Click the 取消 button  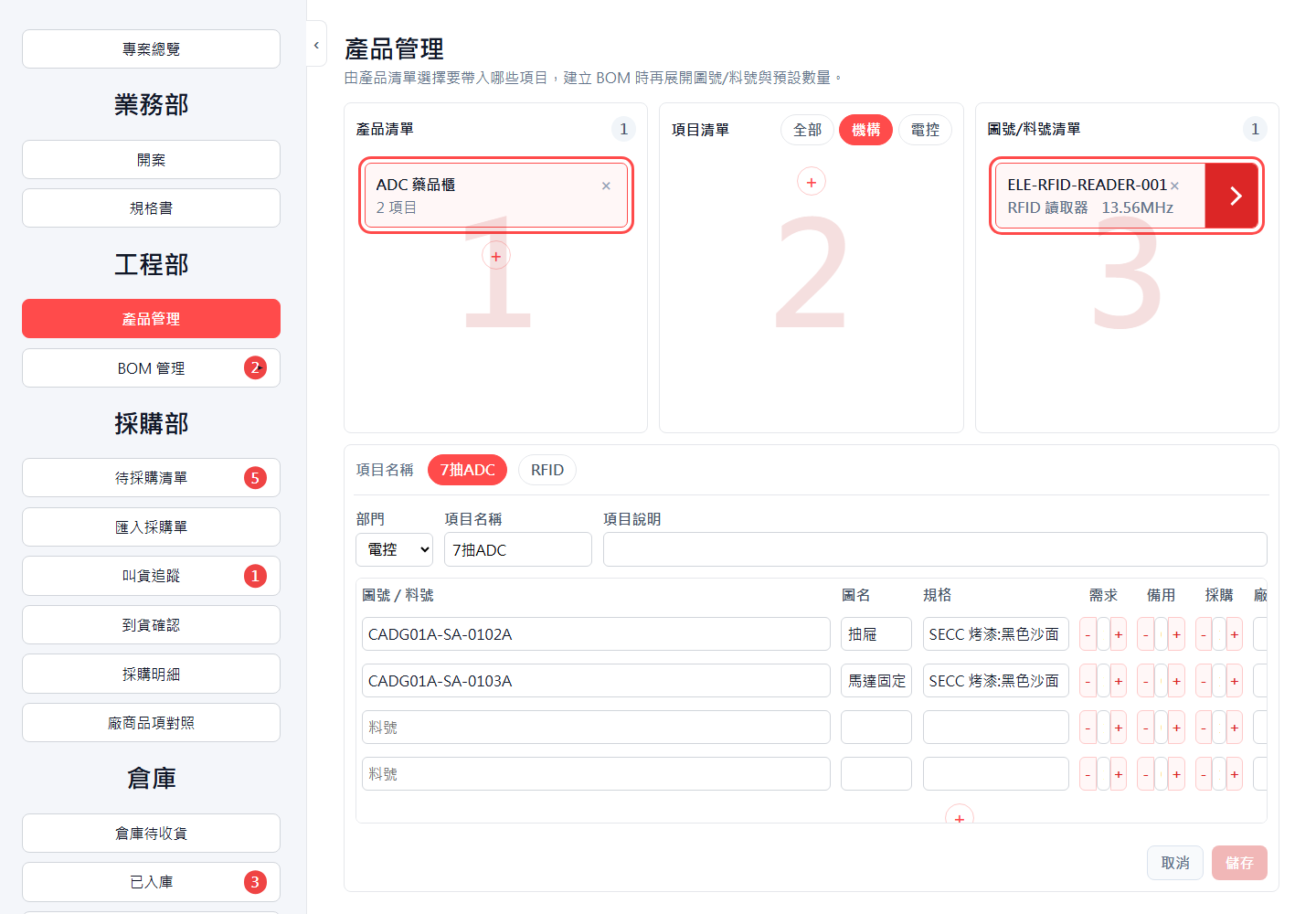[x=1175, y=863]
